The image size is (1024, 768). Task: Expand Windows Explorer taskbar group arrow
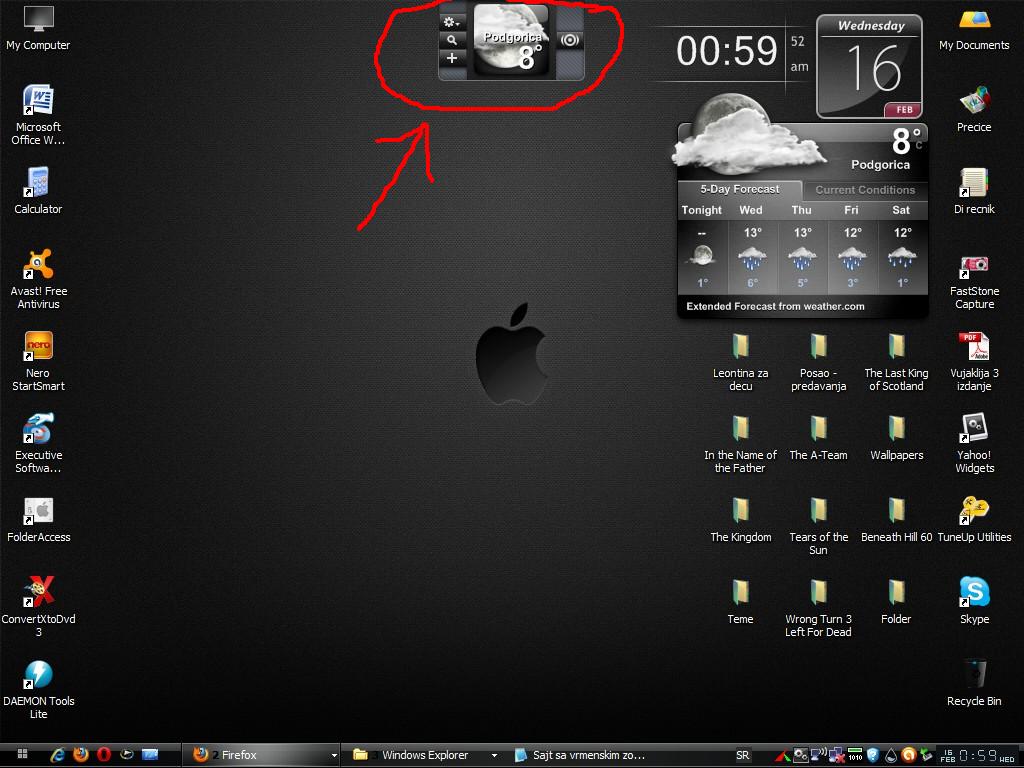pyautogui.click(x=494, y=755)
